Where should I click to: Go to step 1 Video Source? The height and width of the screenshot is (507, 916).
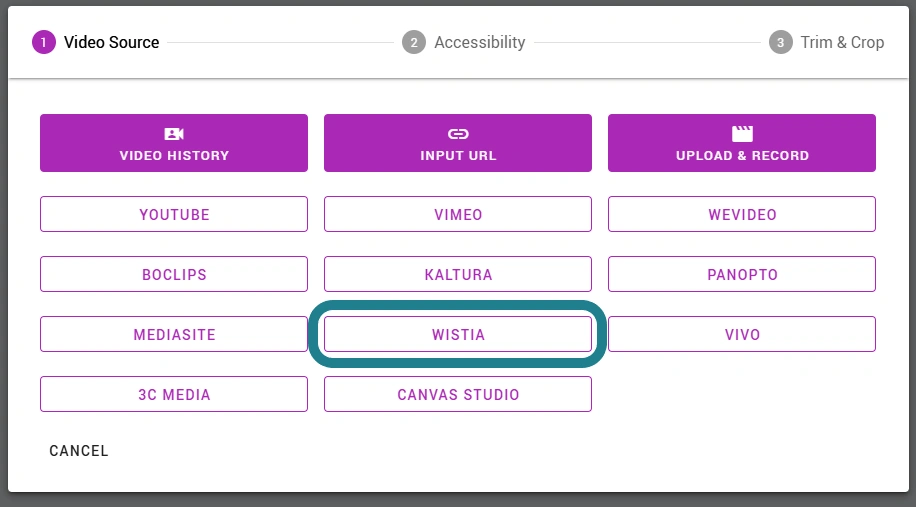[96, 42]
